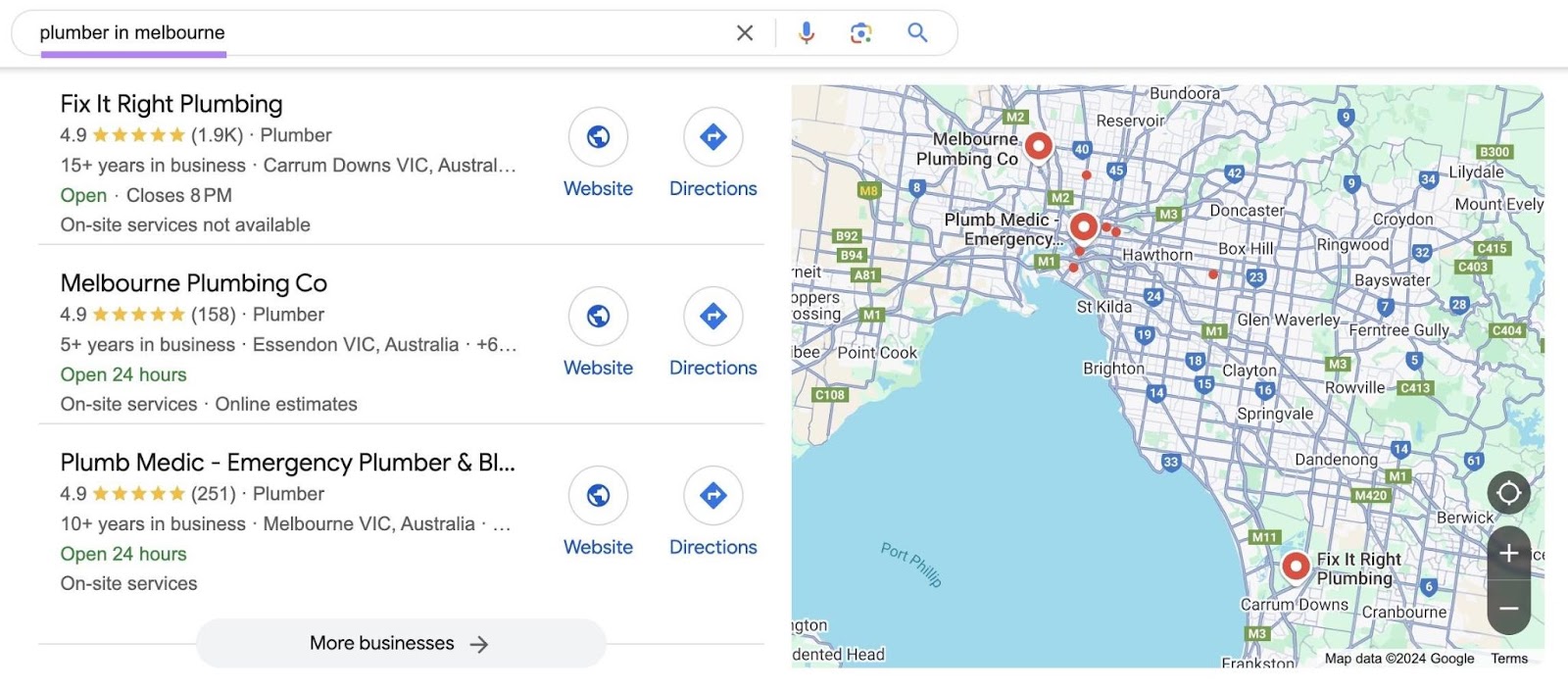Zoom out the map with minus button
The height and width of the screenshot is (691, 1568).
(x=1509, y=609)
